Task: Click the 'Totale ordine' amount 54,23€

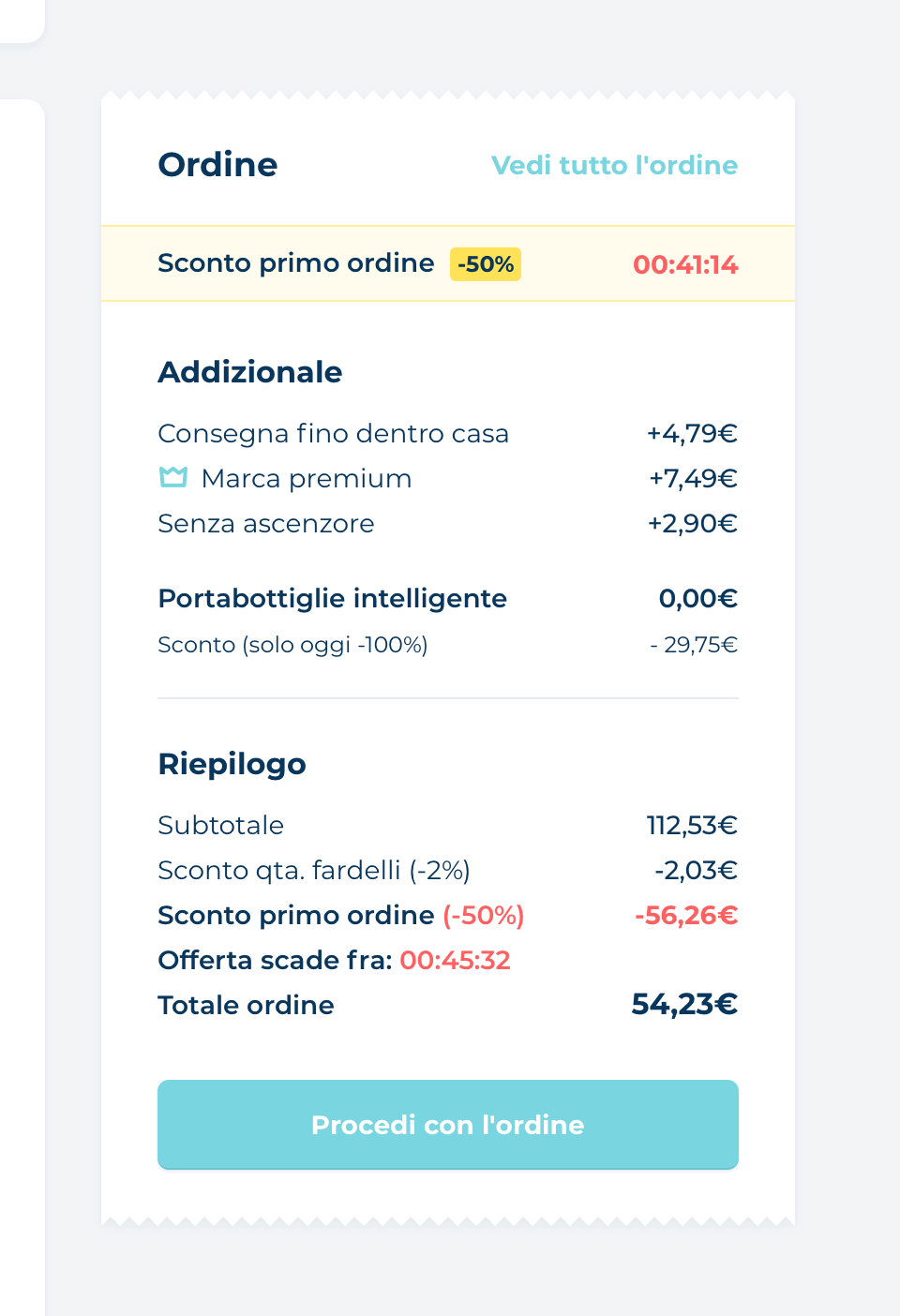Action: pyautogui.click(x=684, y=1005)
